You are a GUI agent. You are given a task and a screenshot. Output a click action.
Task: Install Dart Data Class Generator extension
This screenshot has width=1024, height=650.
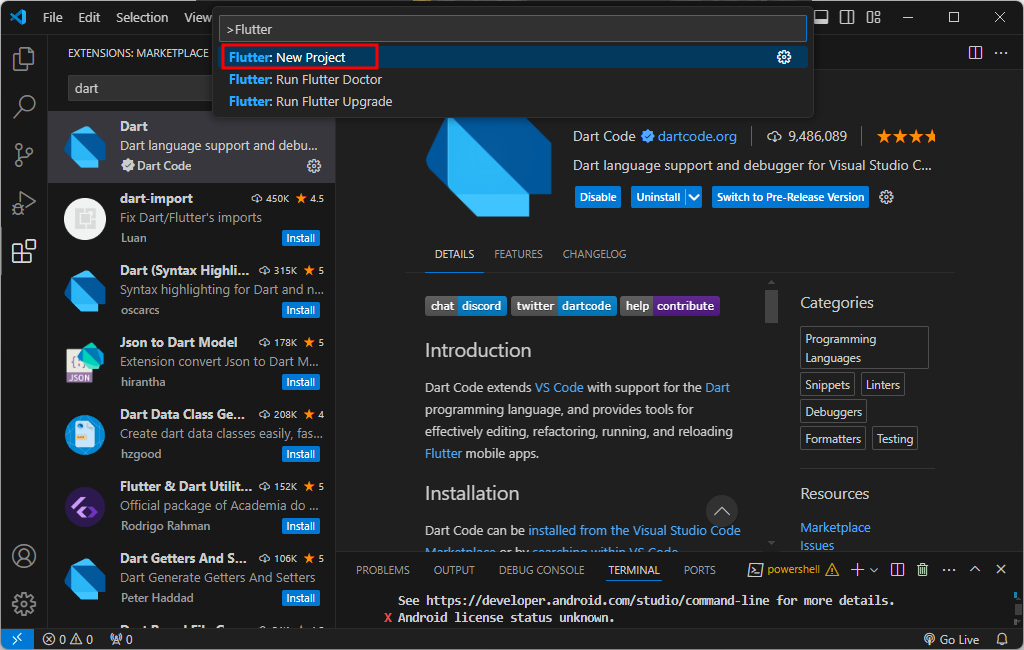(300, 454)
